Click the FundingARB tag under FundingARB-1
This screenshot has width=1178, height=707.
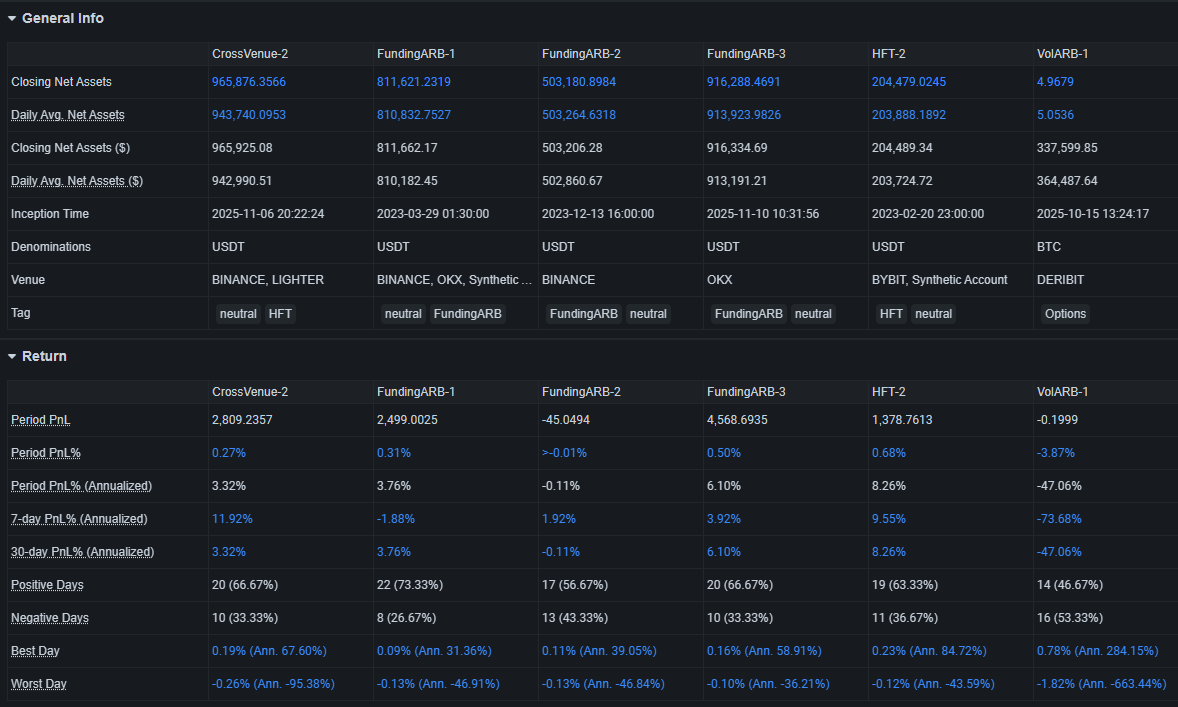click(467, 314)
